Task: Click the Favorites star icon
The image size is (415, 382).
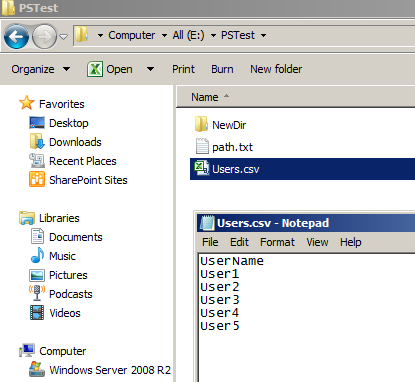Action: point(27,103)
